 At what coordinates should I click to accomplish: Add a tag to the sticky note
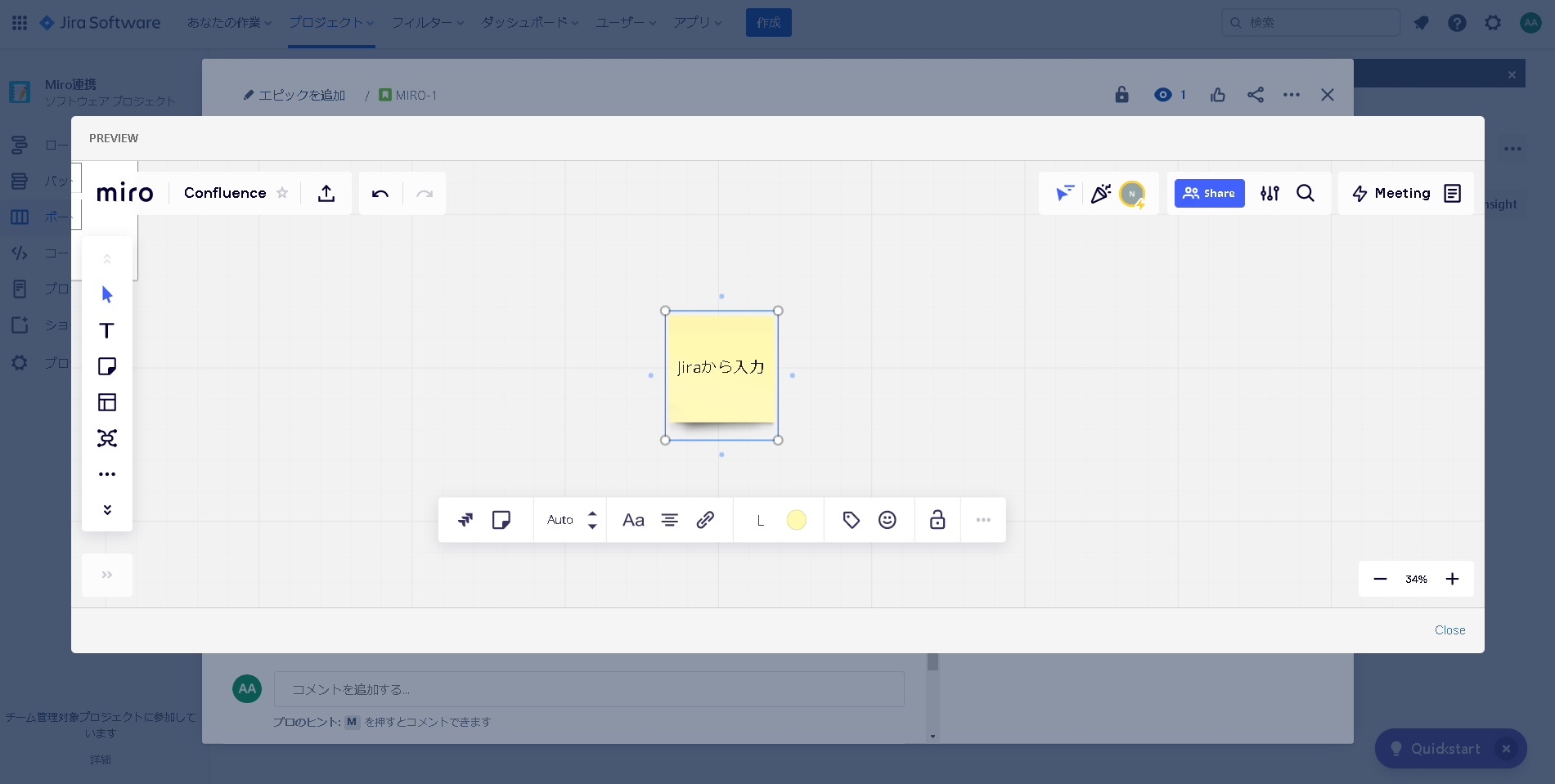[851, 520]
